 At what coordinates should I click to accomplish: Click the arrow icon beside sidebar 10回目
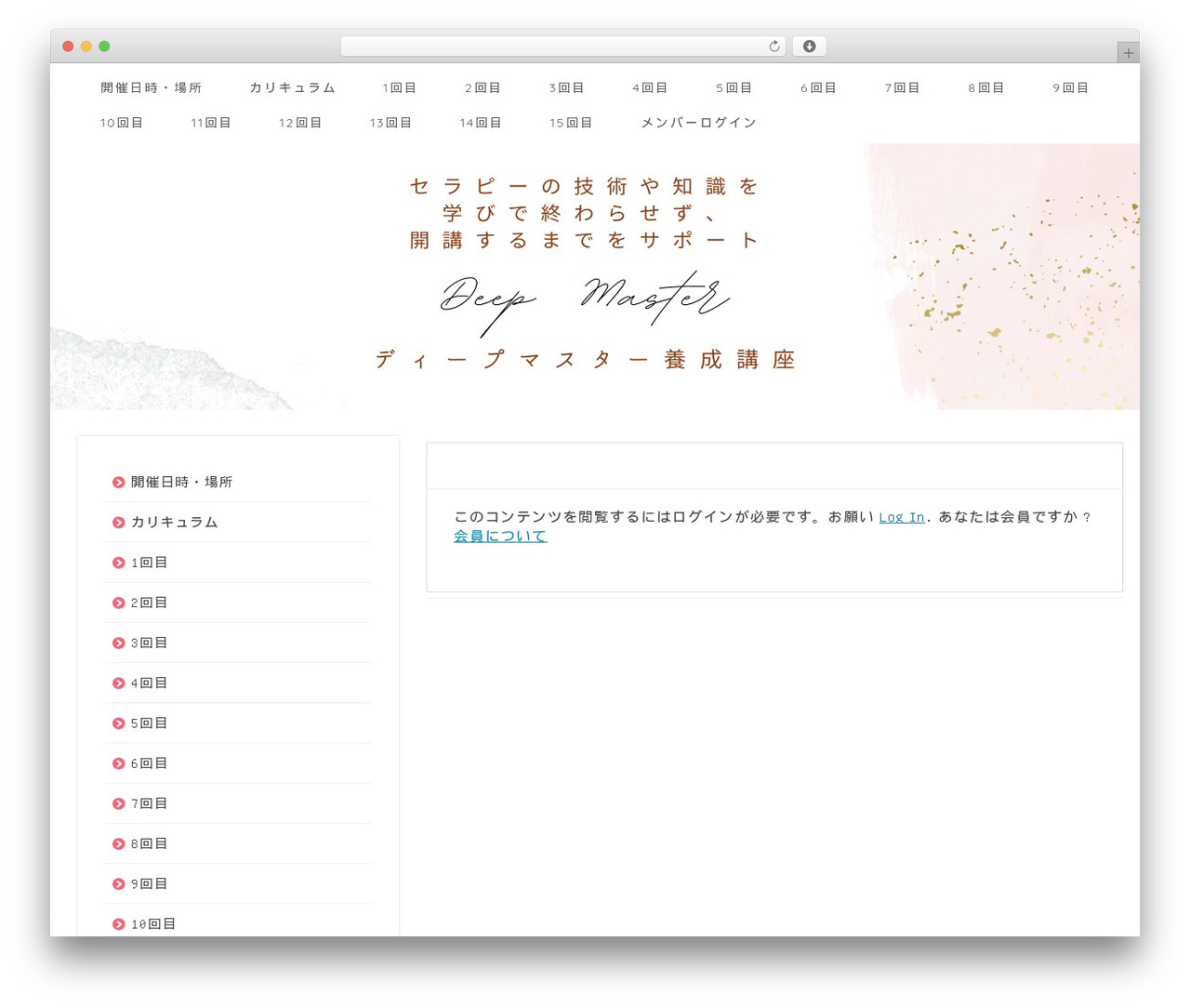[118, 924]
